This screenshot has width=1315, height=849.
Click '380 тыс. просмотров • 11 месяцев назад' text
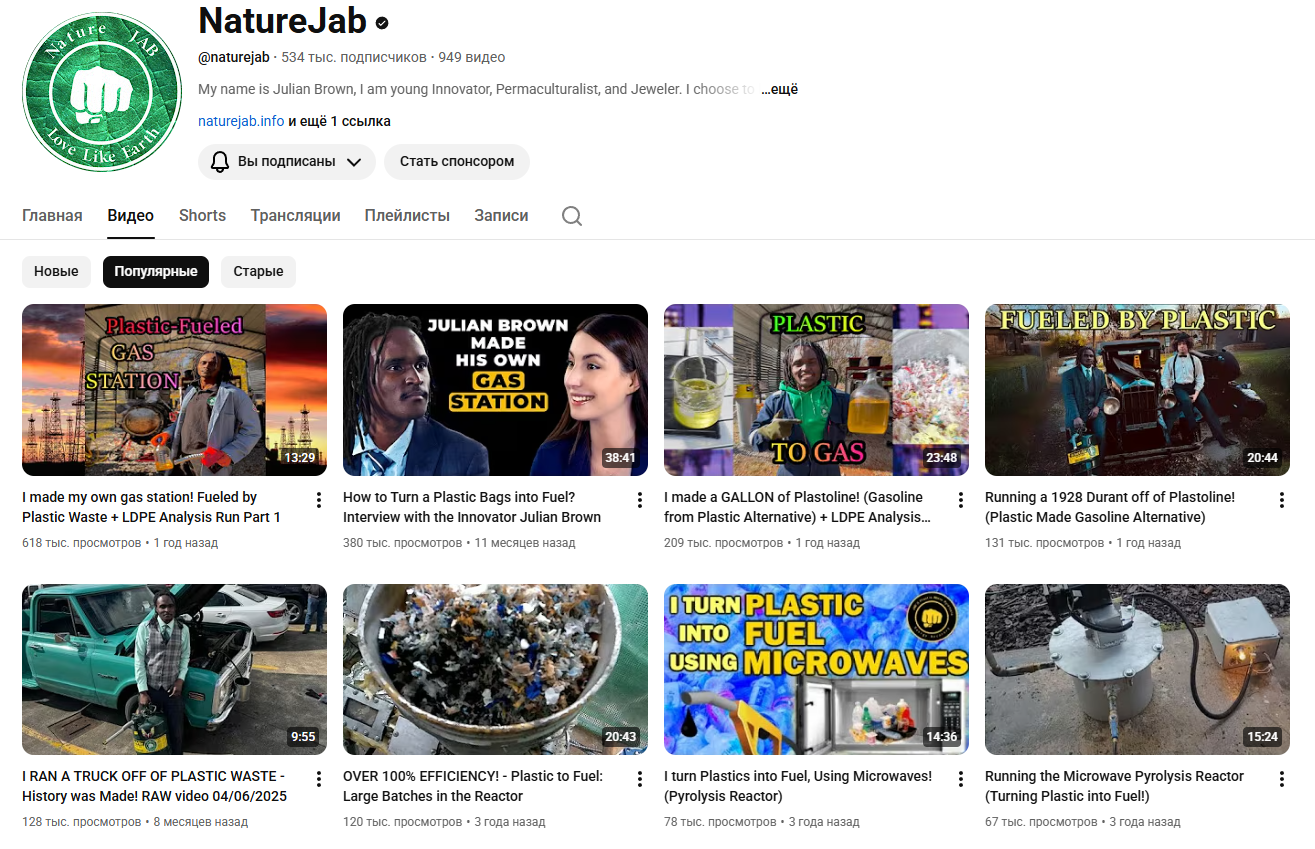pyautogui.click(x=459, y=543)
